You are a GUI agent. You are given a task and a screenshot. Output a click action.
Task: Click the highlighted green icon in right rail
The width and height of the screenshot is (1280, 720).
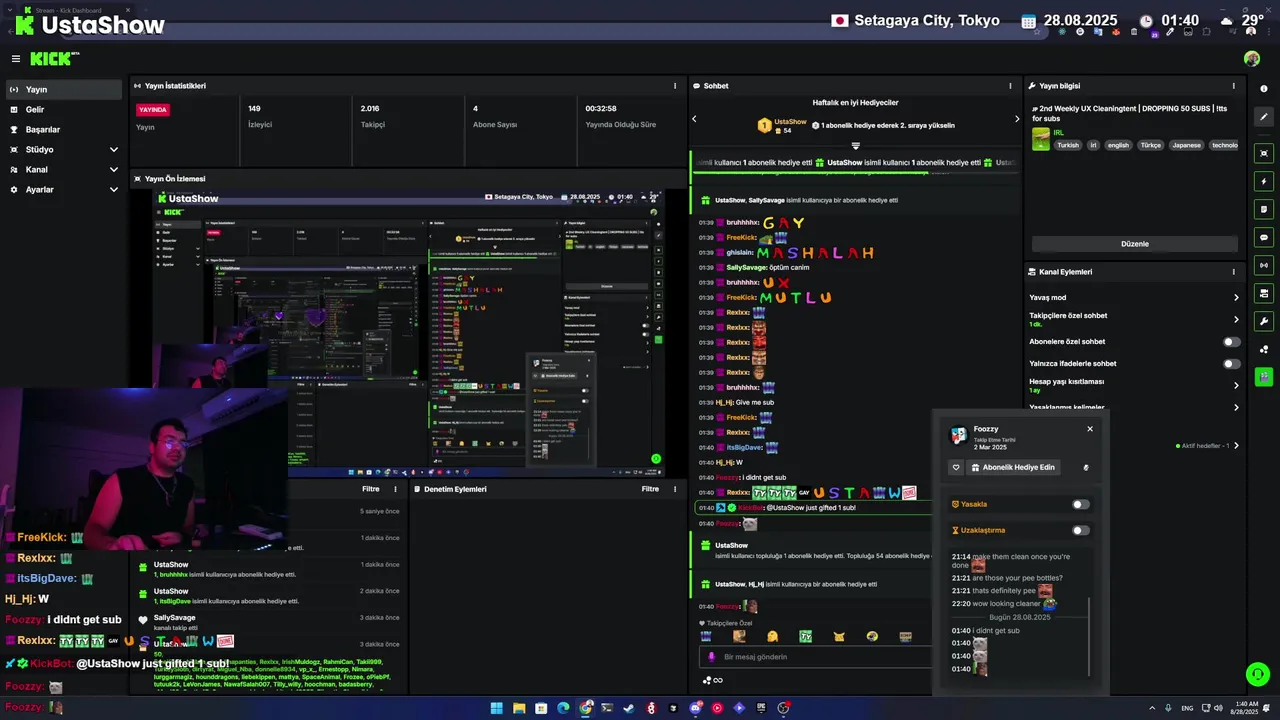click(x=1264, y=377)
